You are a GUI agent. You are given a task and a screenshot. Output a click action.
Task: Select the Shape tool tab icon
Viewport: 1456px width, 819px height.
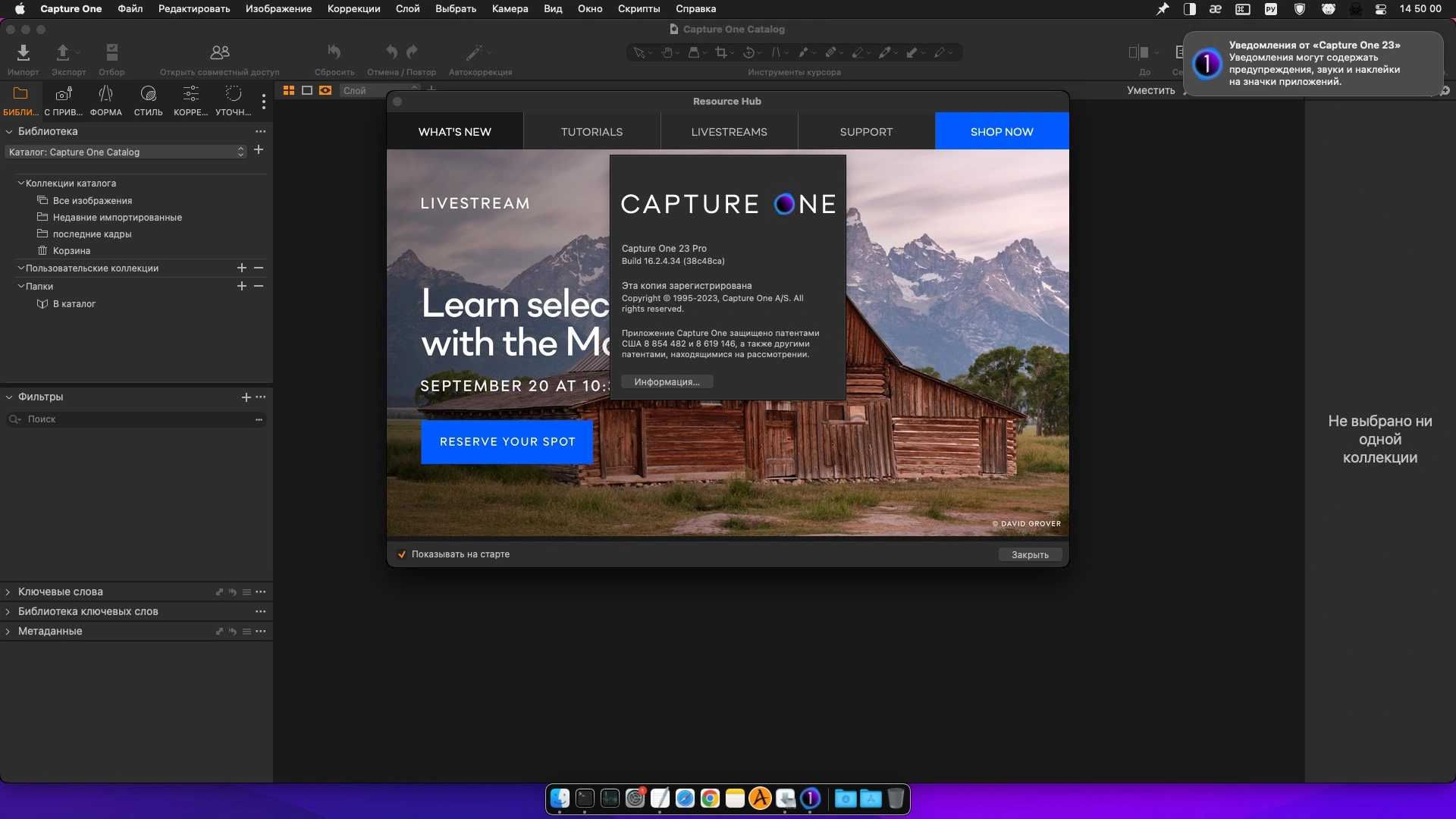click(x=105, y=94)
